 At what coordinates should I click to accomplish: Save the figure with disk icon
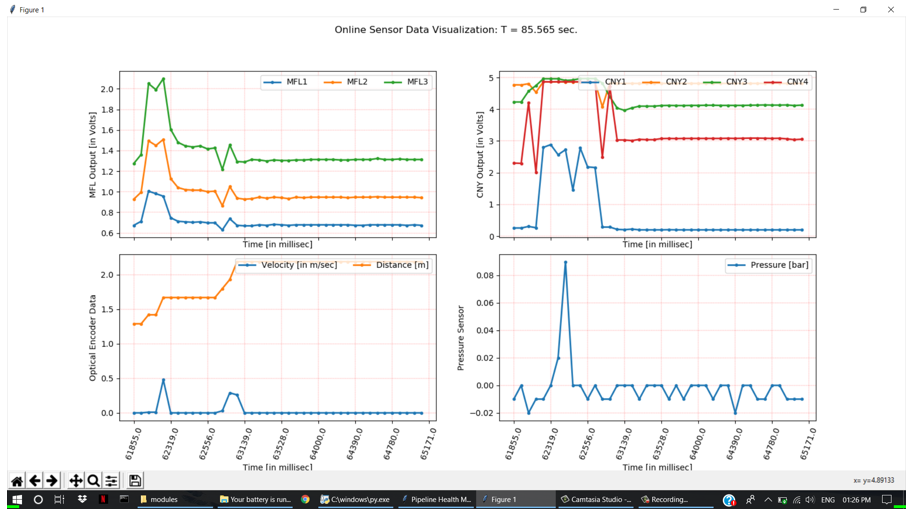[135, 481]
